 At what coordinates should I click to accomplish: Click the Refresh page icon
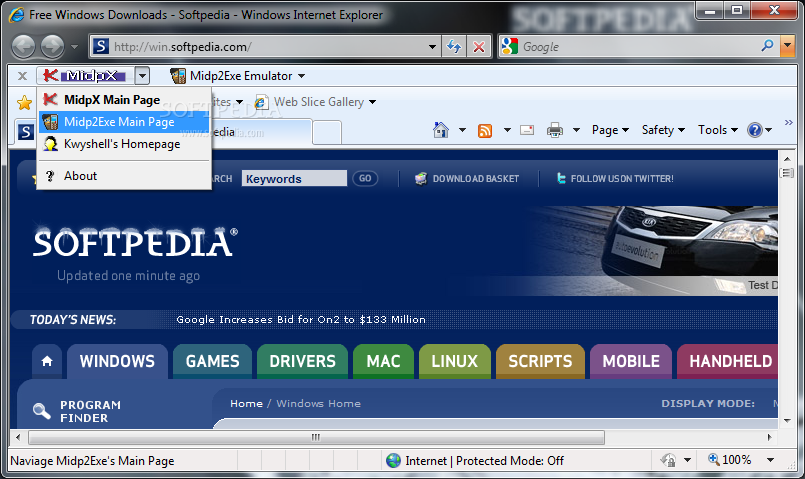(454, 47)
